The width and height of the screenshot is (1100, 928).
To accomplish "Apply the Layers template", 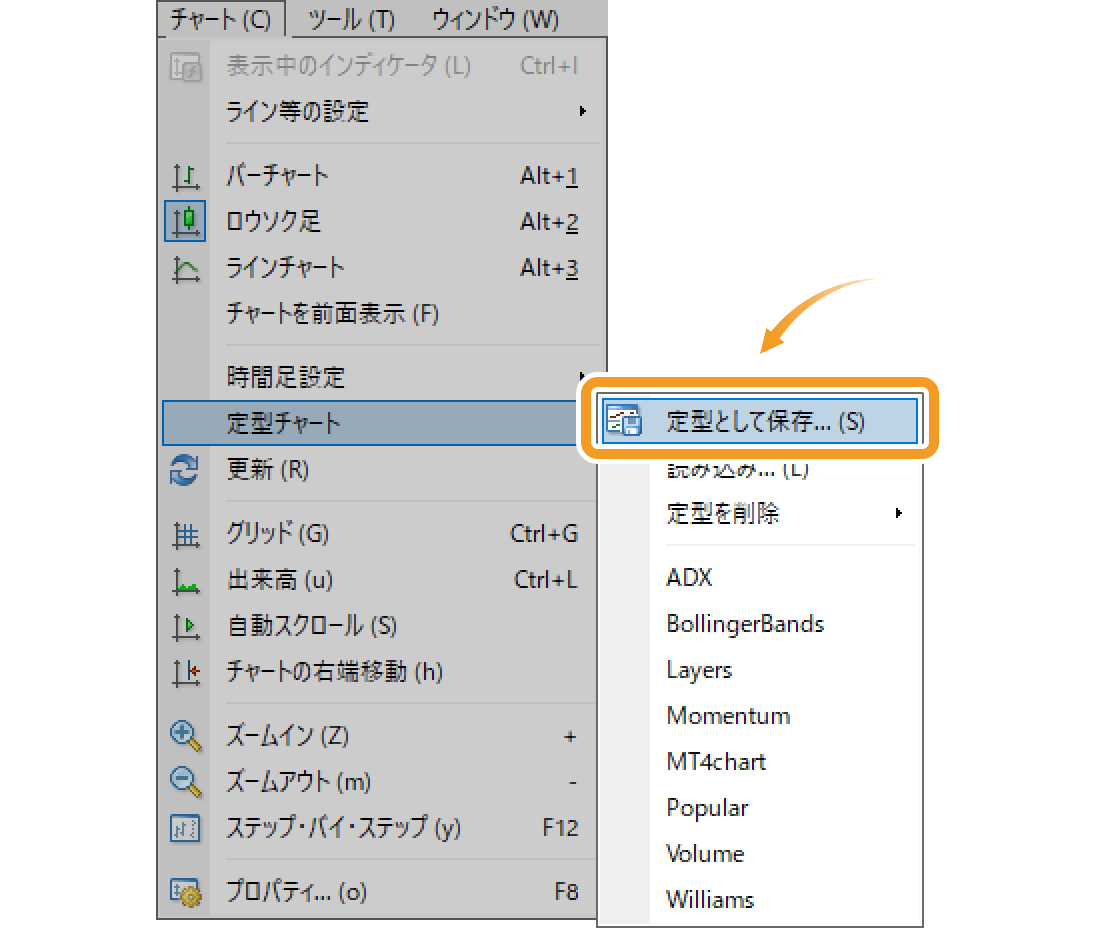I will coord(699,671).
